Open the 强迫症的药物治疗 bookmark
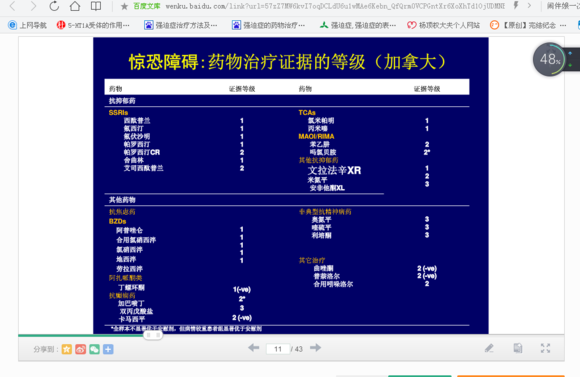 pyautogui.click(x=269, y=25)
